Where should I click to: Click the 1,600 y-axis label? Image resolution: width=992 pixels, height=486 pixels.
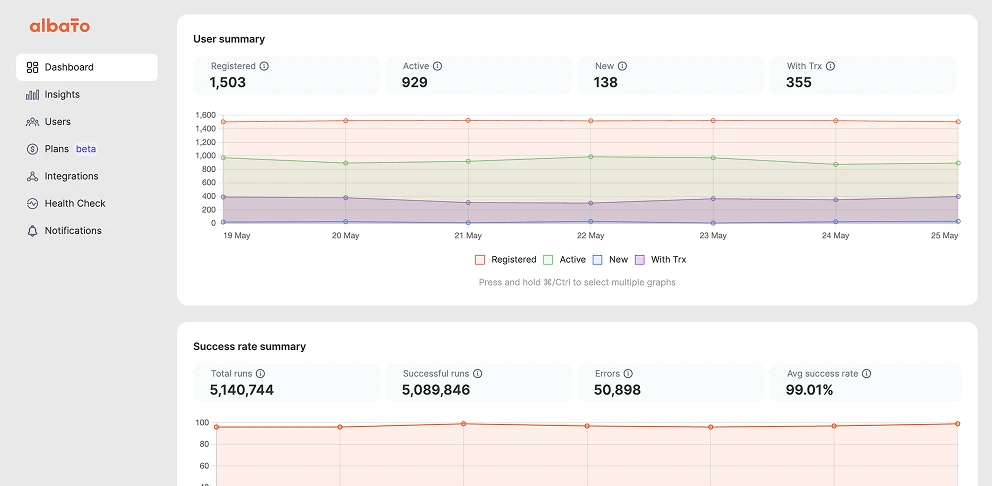(206, 115)
